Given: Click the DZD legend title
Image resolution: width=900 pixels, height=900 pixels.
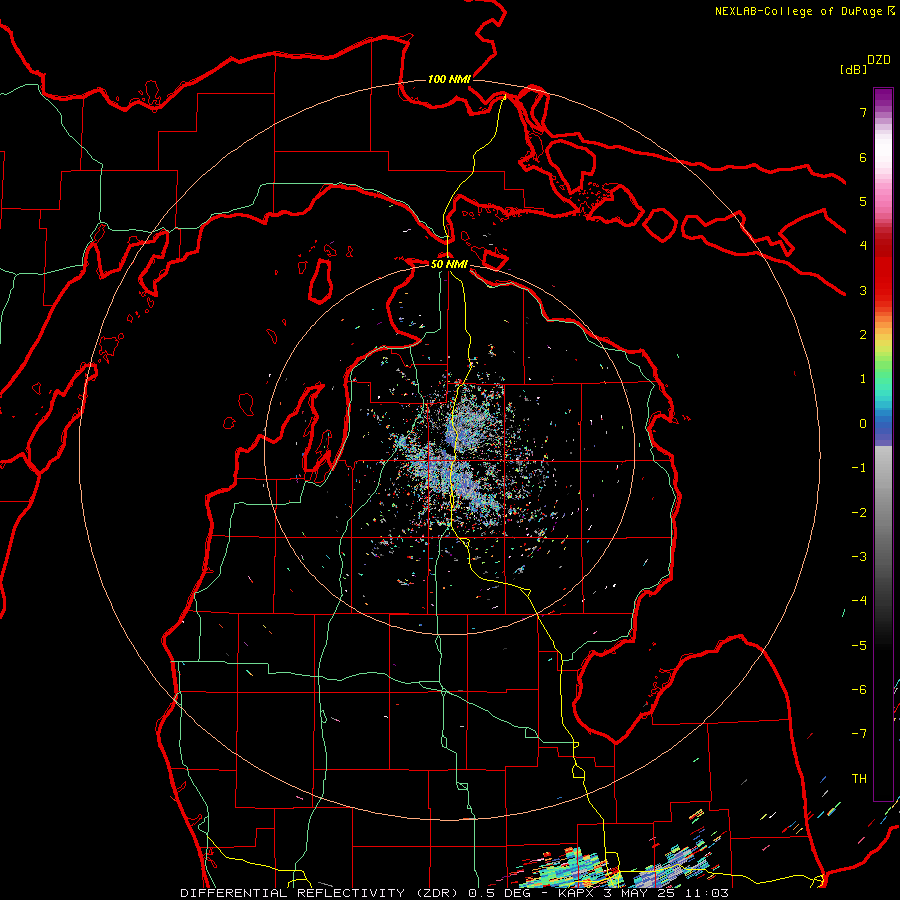Looking at the screenshot, I should [879, 60].
